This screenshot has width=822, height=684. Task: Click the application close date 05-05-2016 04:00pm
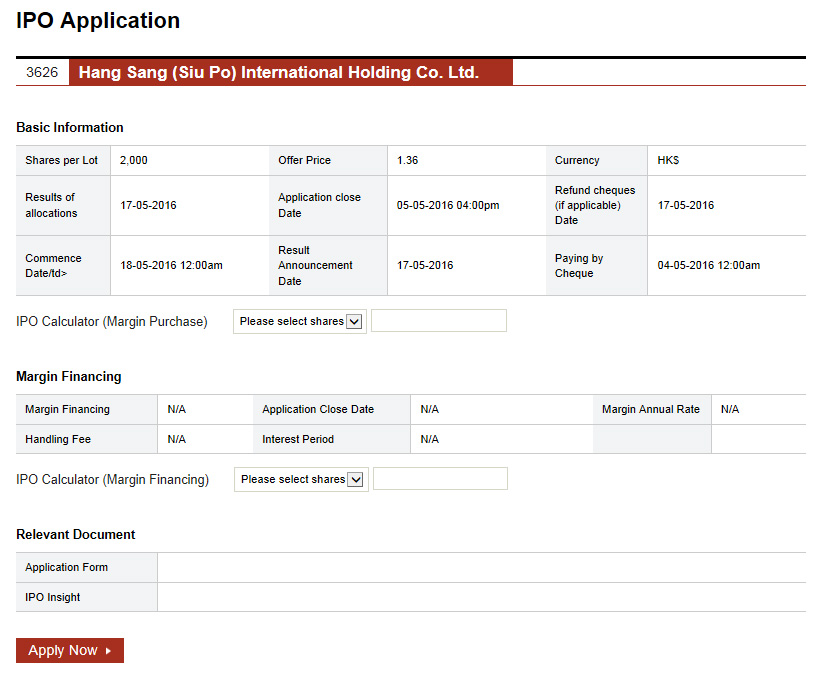coord(448,205)
